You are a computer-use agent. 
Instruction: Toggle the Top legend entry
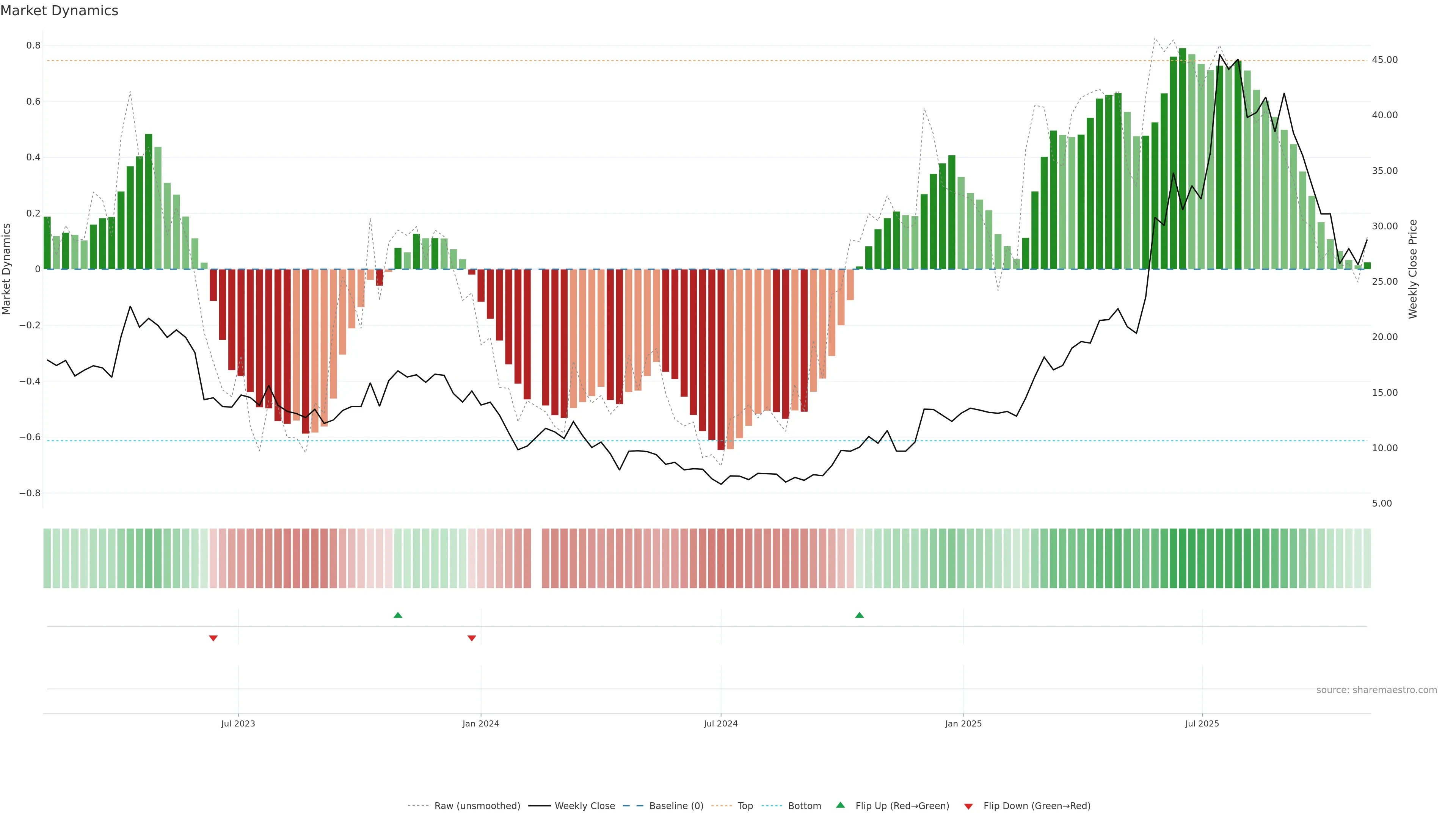745,806
